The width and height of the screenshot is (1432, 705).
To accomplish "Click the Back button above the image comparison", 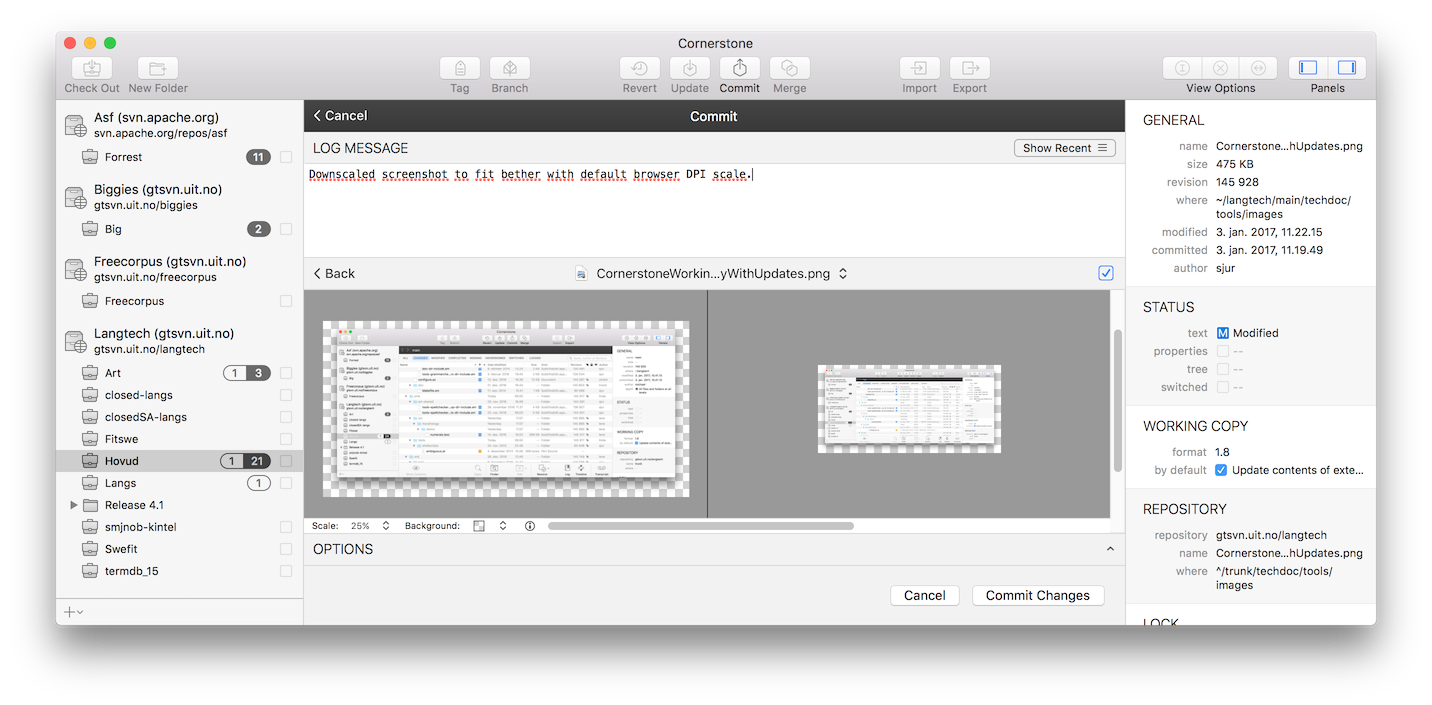I will click(334, 273).
